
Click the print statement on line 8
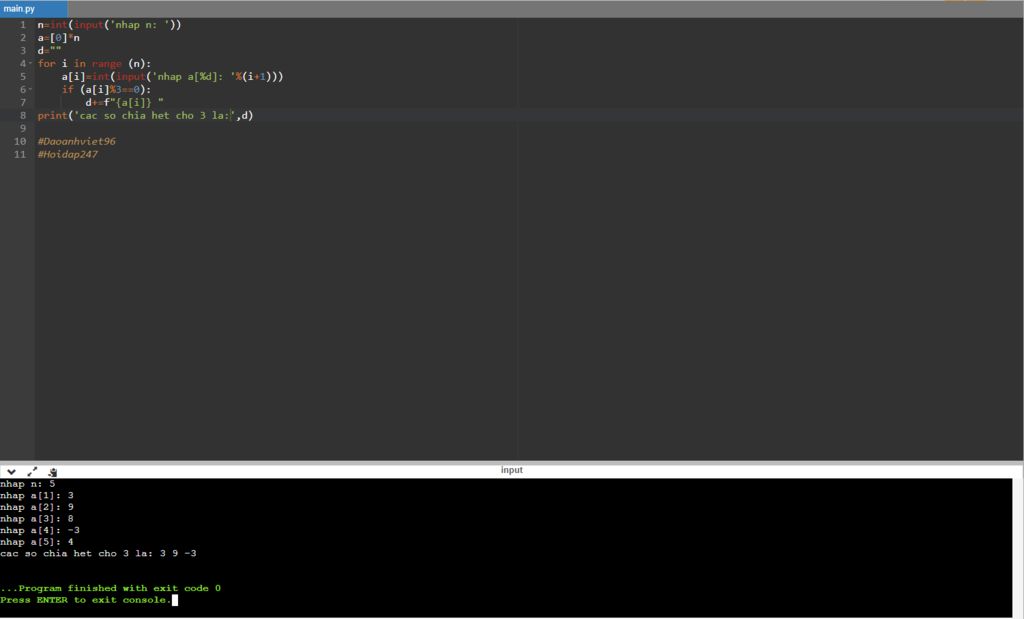145,116
